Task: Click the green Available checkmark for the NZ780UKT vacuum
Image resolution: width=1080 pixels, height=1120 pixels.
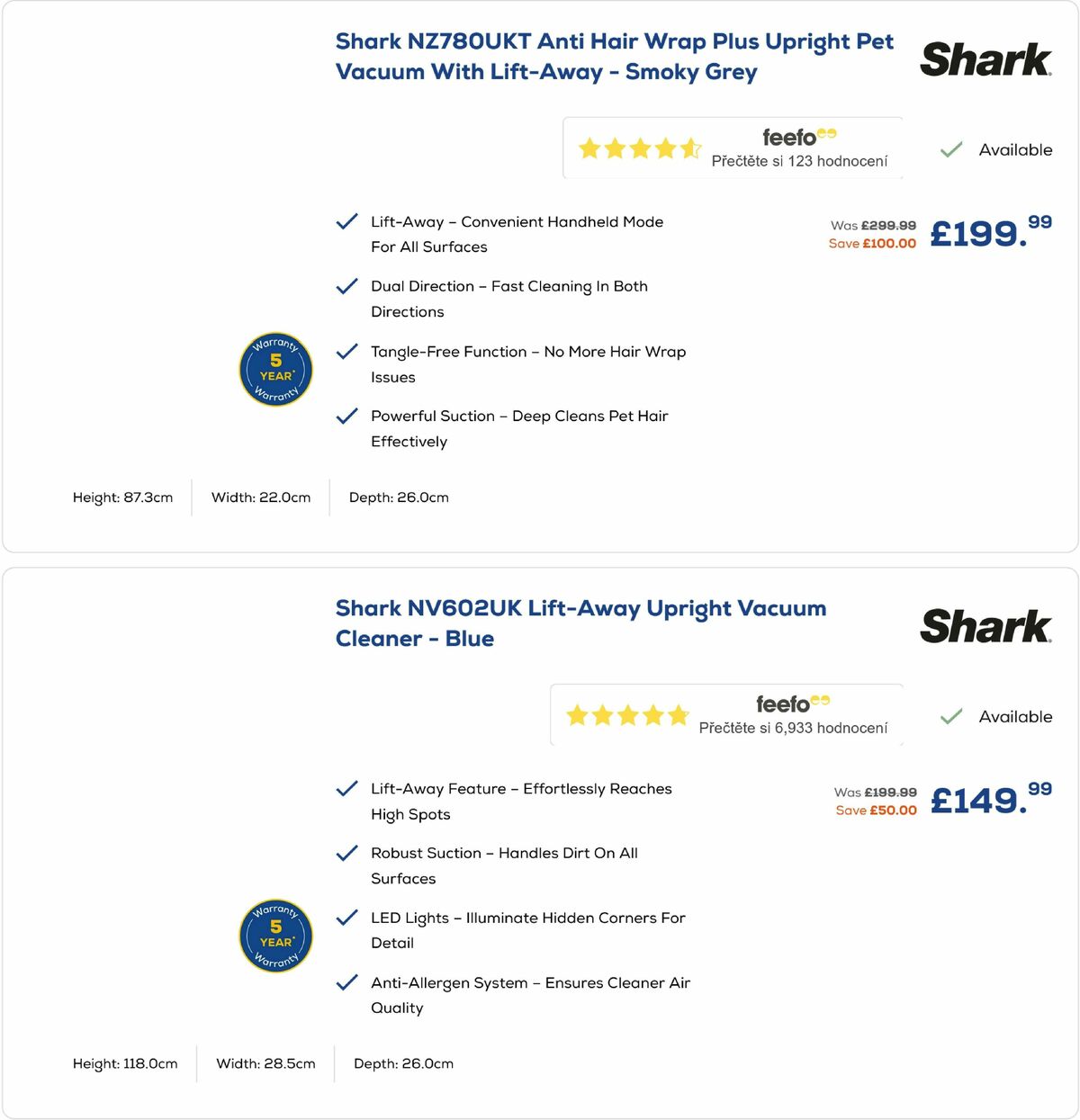Action: point(950,149)
